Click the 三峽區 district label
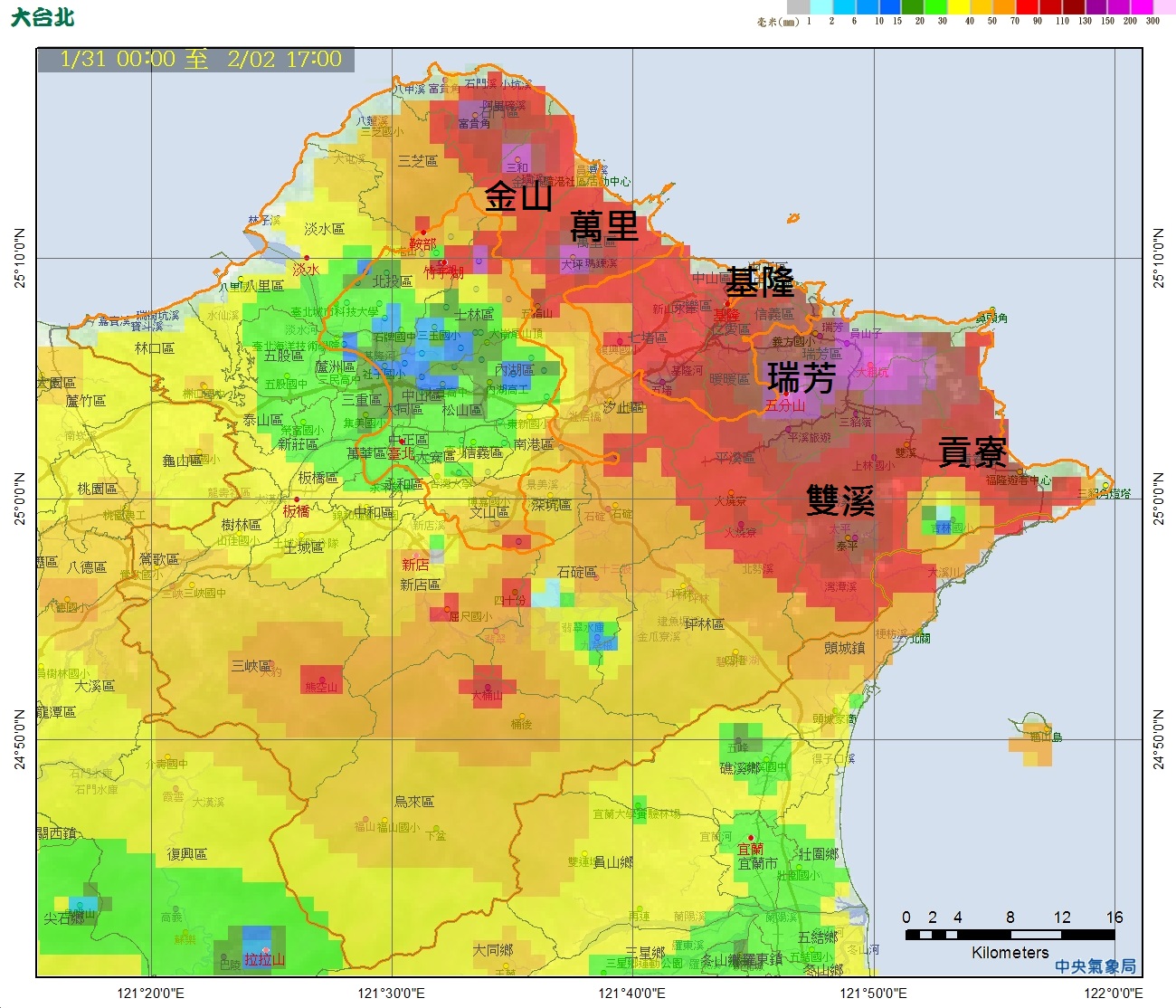 click(251, 666)
